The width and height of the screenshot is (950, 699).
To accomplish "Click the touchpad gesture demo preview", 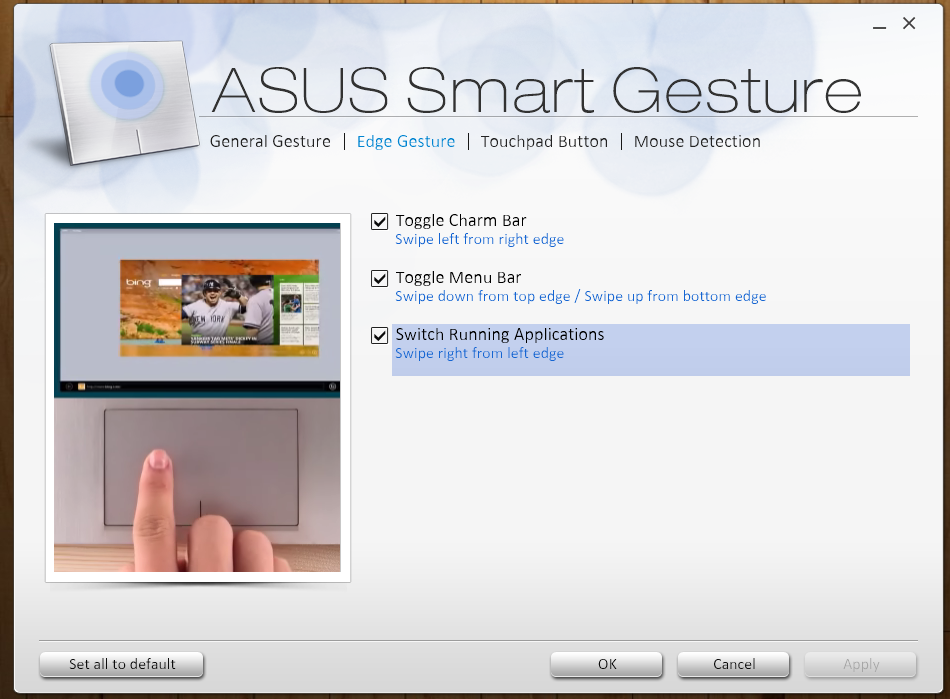I will pyautogui.click(x=198, y=397).
